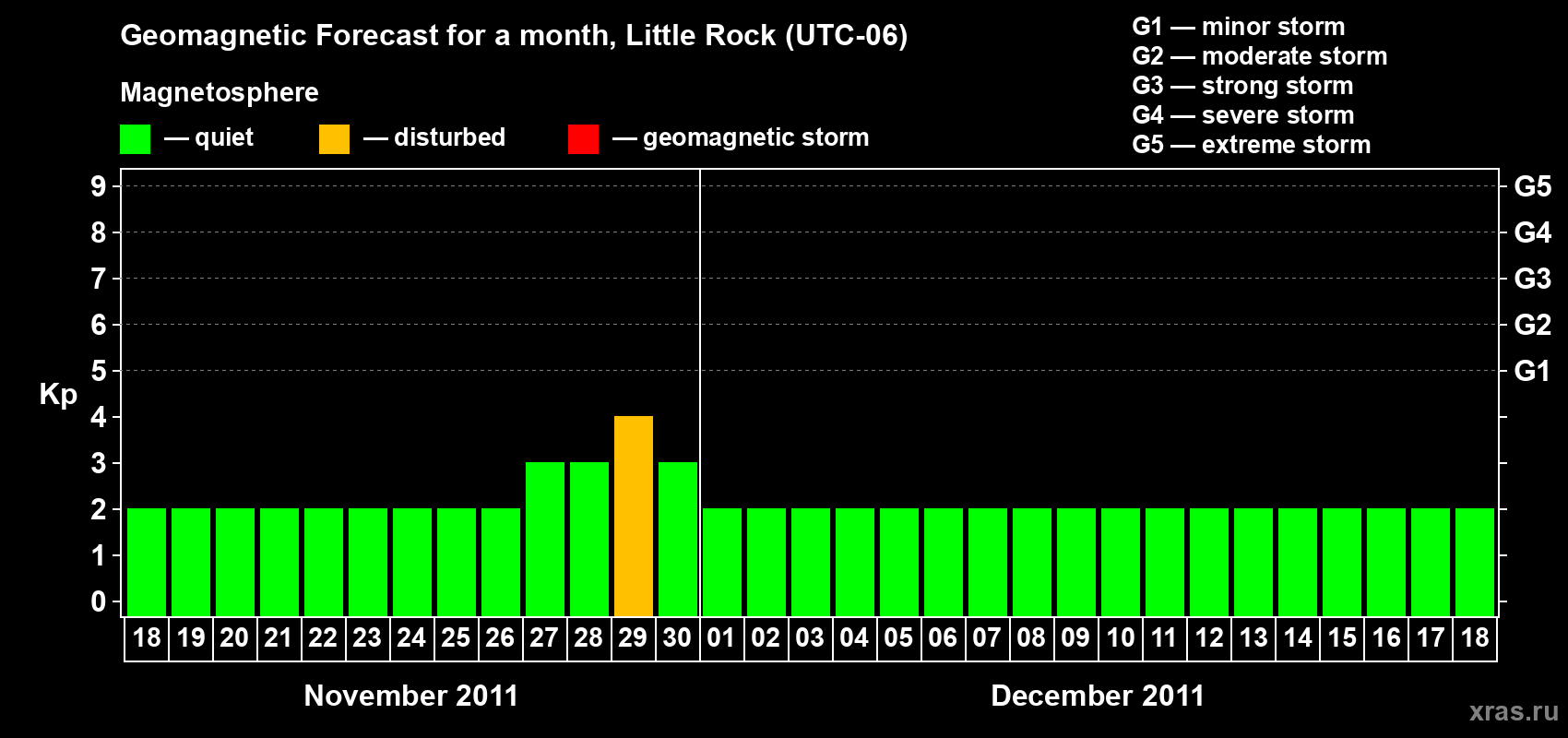Click the Kp axis value 5

[99, 371]
